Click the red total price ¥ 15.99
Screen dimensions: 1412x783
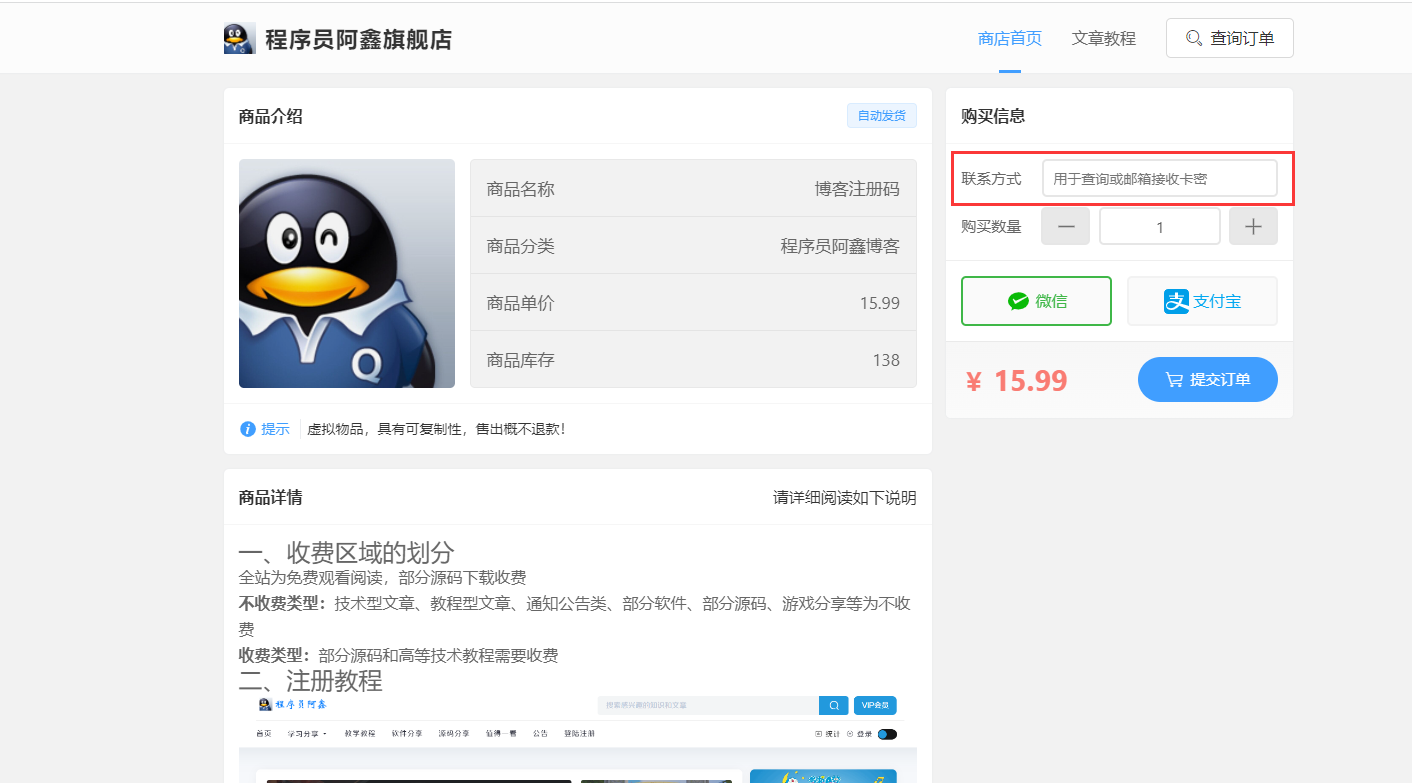point(1016,381)
